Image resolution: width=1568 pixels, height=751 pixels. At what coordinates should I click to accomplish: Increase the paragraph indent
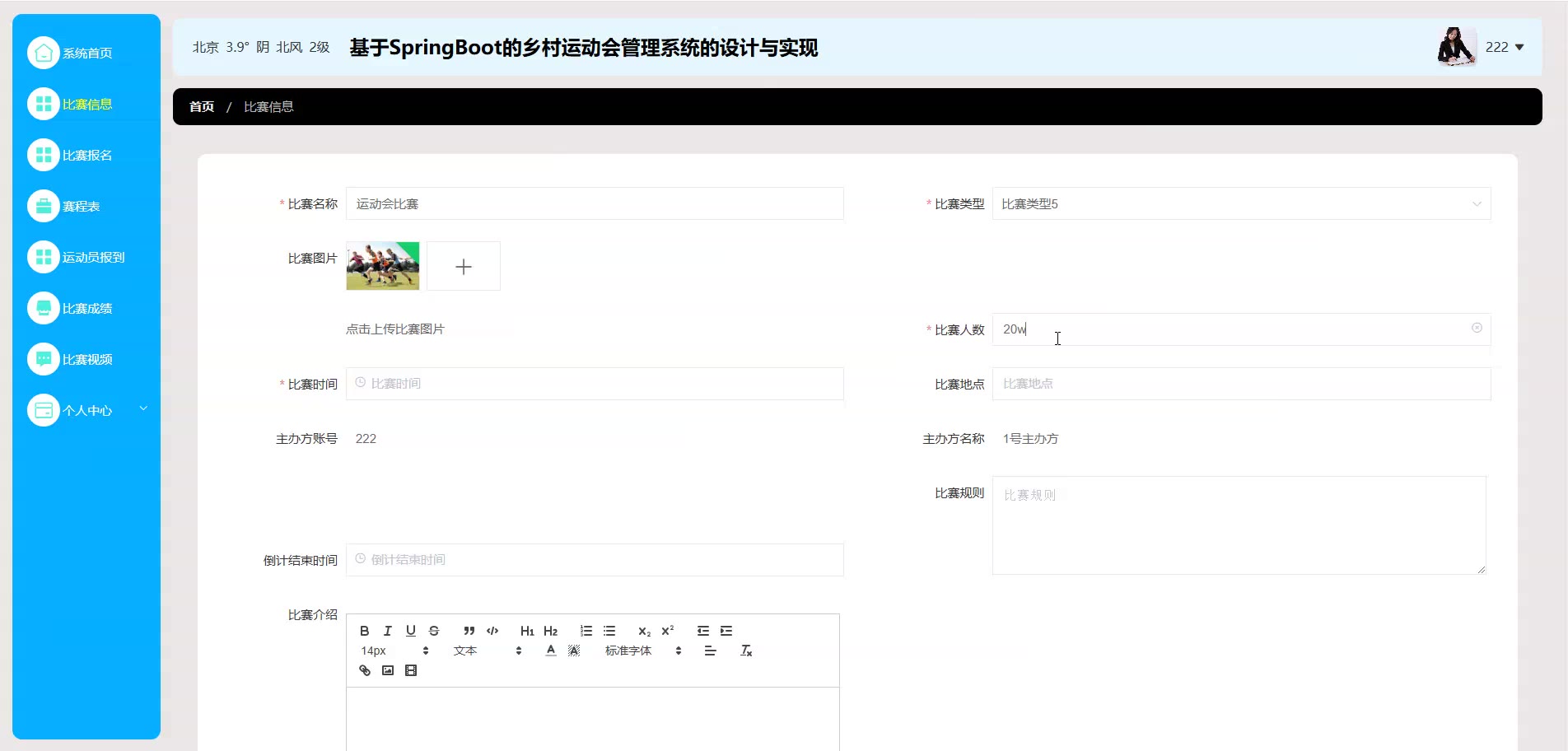tap(726, 631)
